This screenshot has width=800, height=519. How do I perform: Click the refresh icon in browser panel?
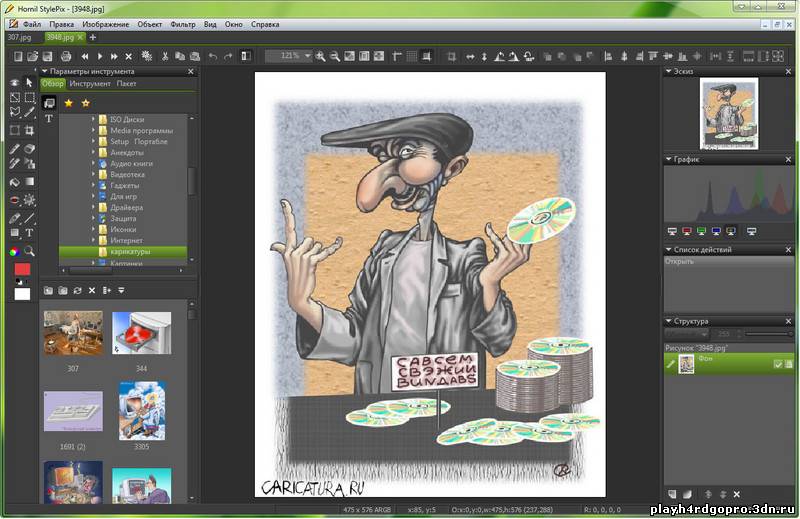[x=78, y=290]
